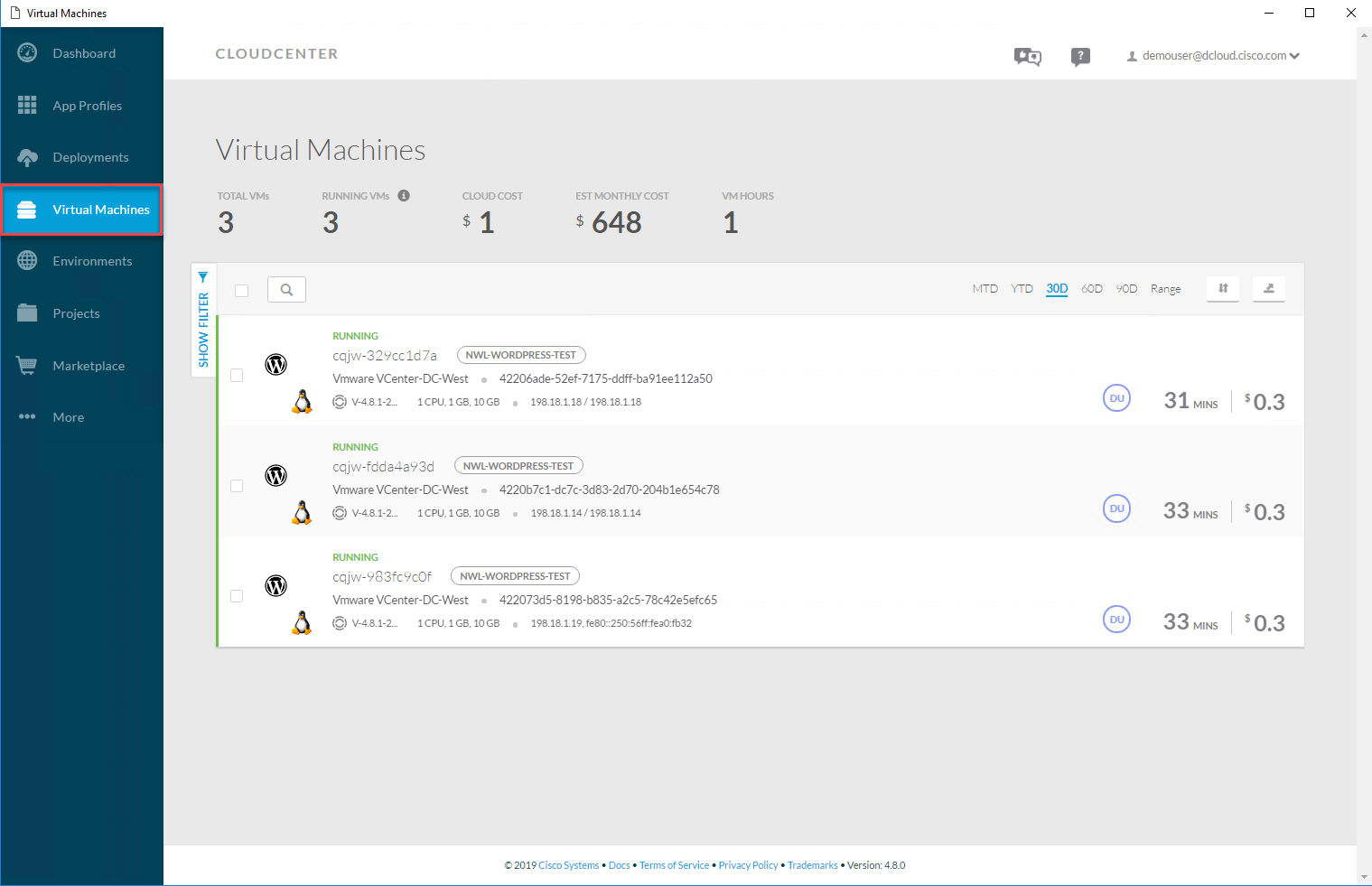Select the 90D time range
1372x886 pixels.
click(x=1126, y=289)
